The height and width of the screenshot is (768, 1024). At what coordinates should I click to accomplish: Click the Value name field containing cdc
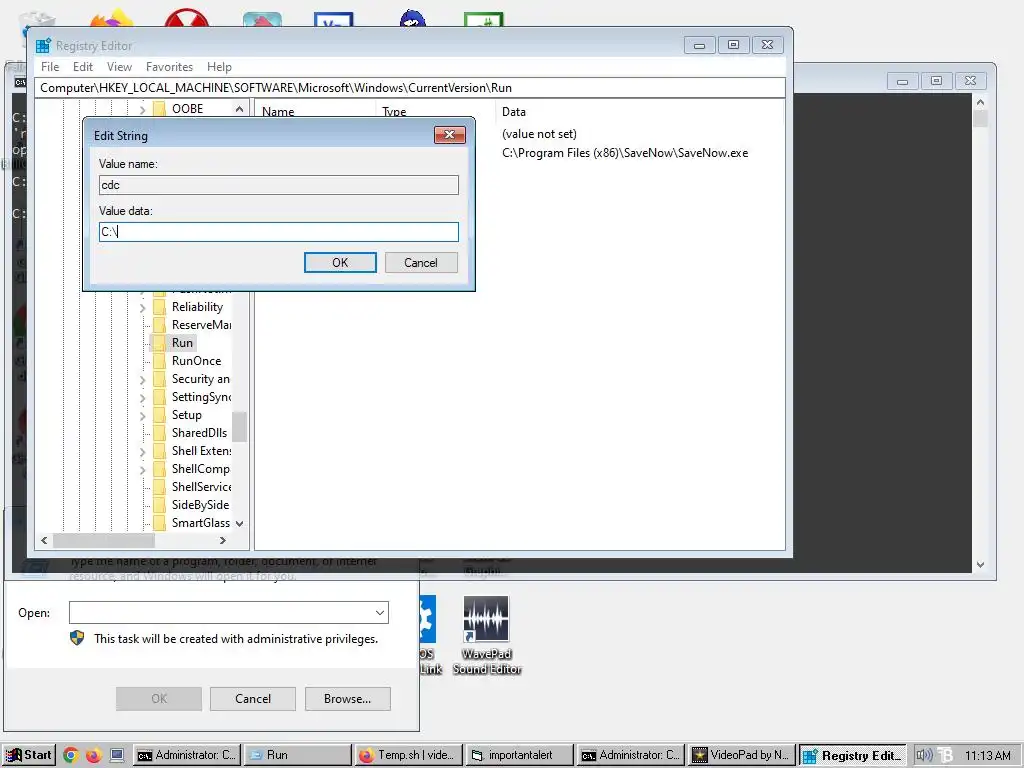[279, 185]
